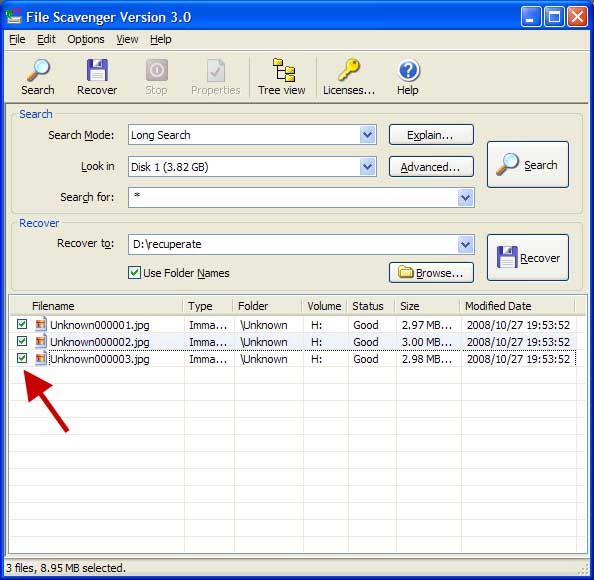Expand the Search Mode dropdown
The image size is (594, 580).
pos(367,135)
